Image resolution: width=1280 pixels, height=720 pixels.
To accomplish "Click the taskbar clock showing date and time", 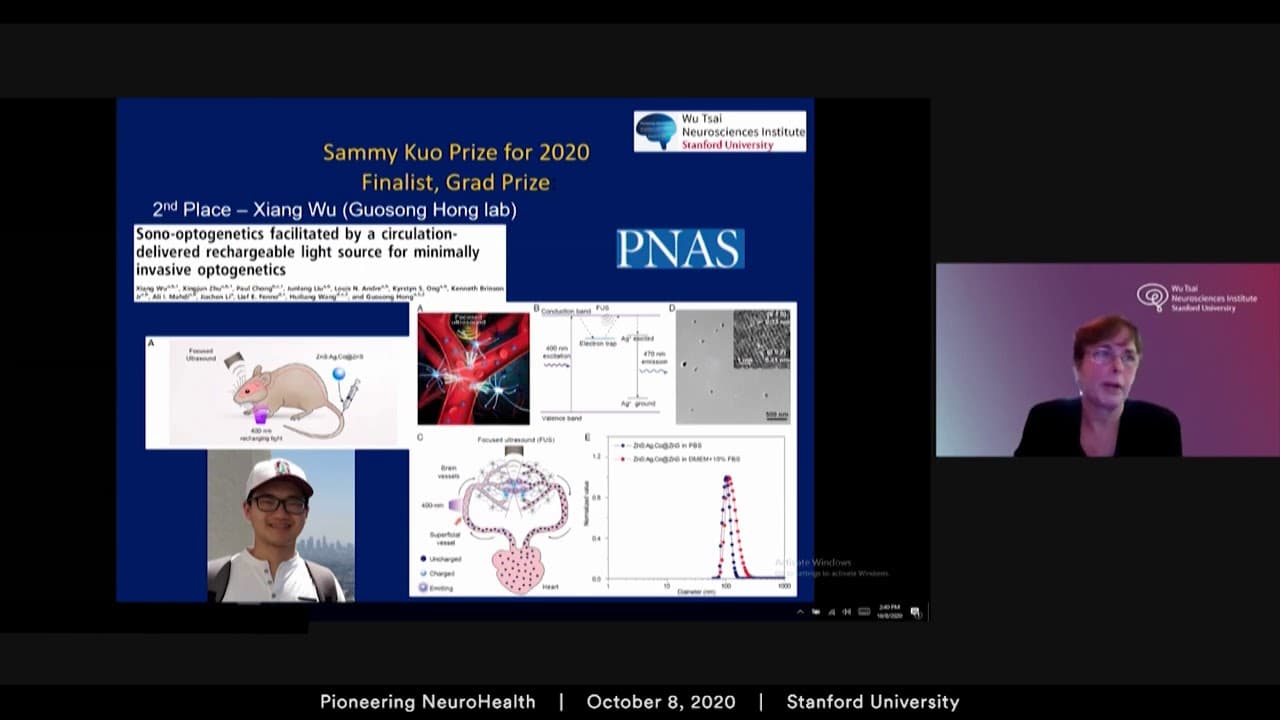I will point(890,611).
